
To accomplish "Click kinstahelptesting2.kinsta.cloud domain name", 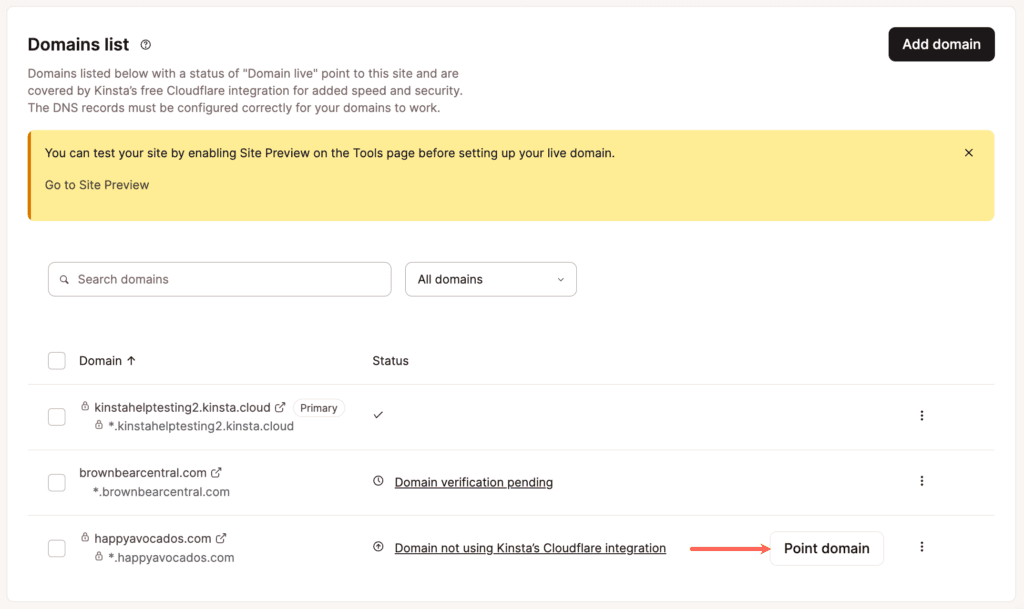I will [x=182, y=407].
